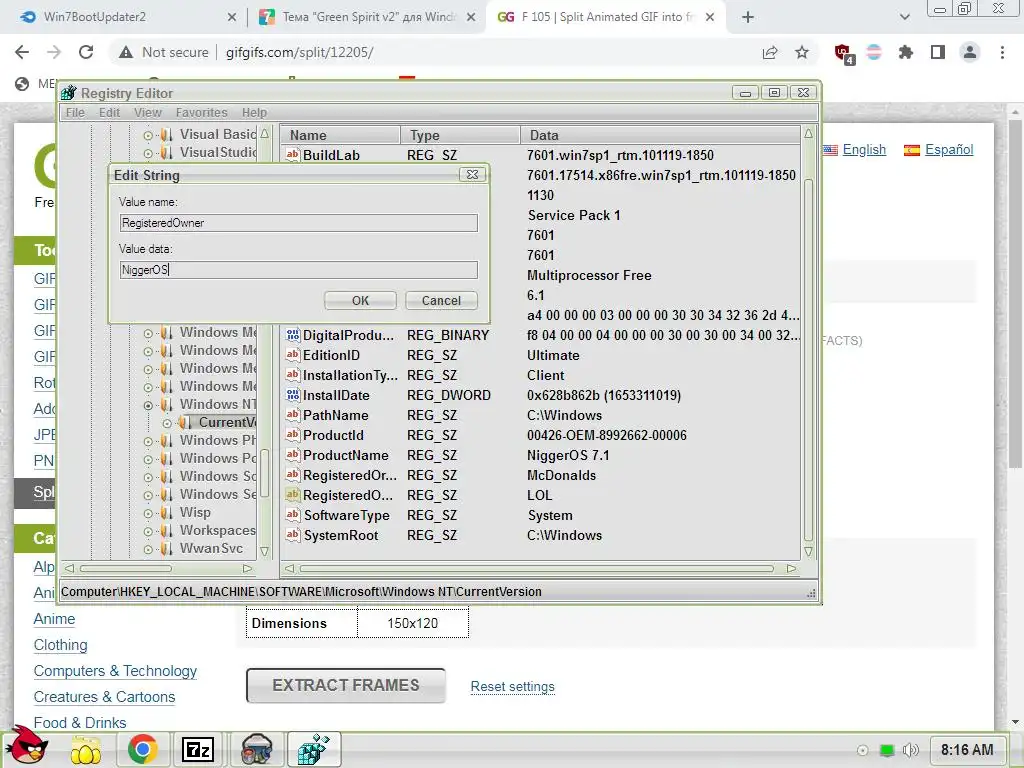
Task: Click the SystemRoot value icon
Action: pos(293,536)
